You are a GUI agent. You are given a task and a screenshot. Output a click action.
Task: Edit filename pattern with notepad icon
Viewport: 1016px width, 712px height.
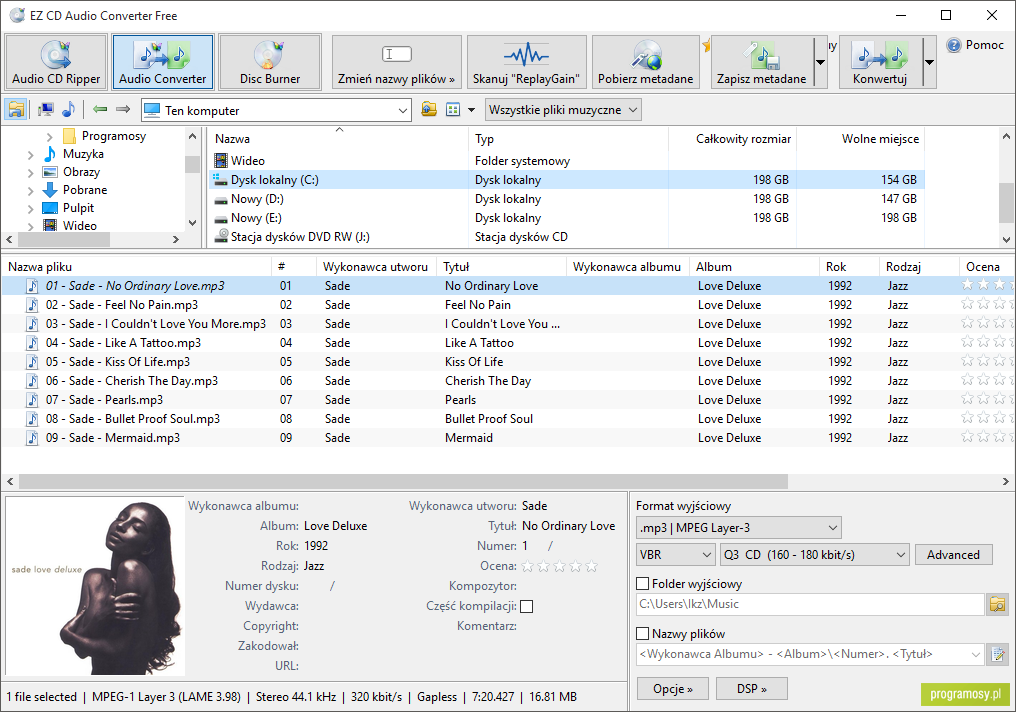998,654
